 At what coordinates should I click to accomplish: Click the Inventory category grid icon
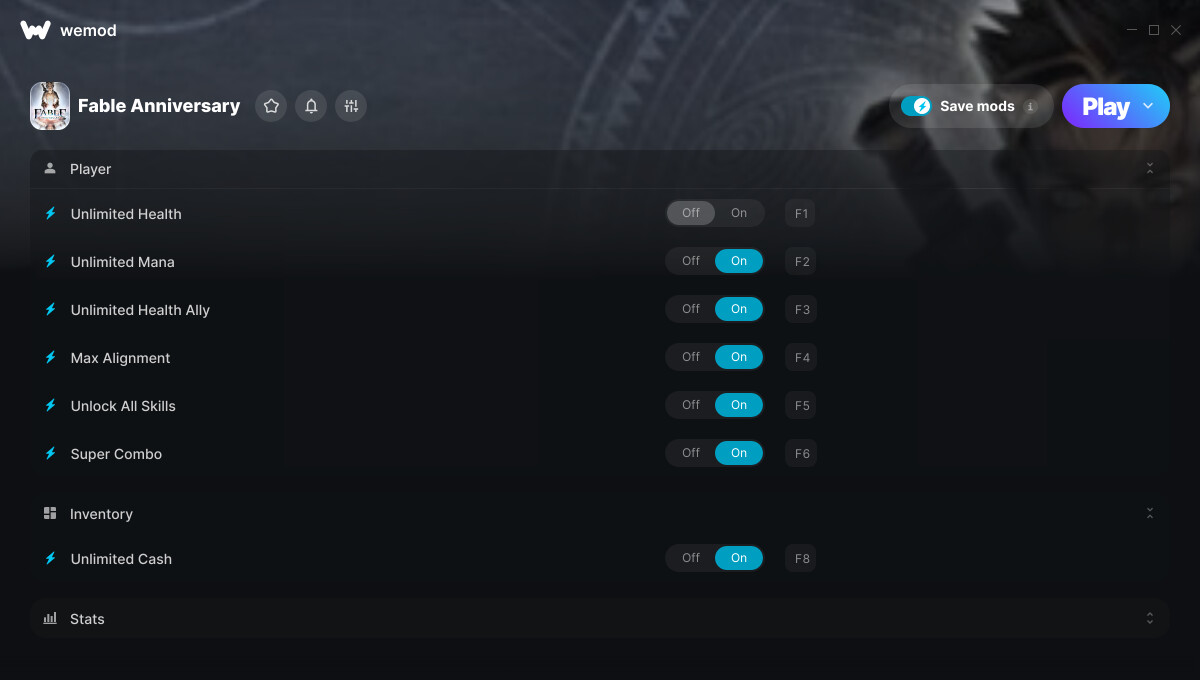point(50,513)
